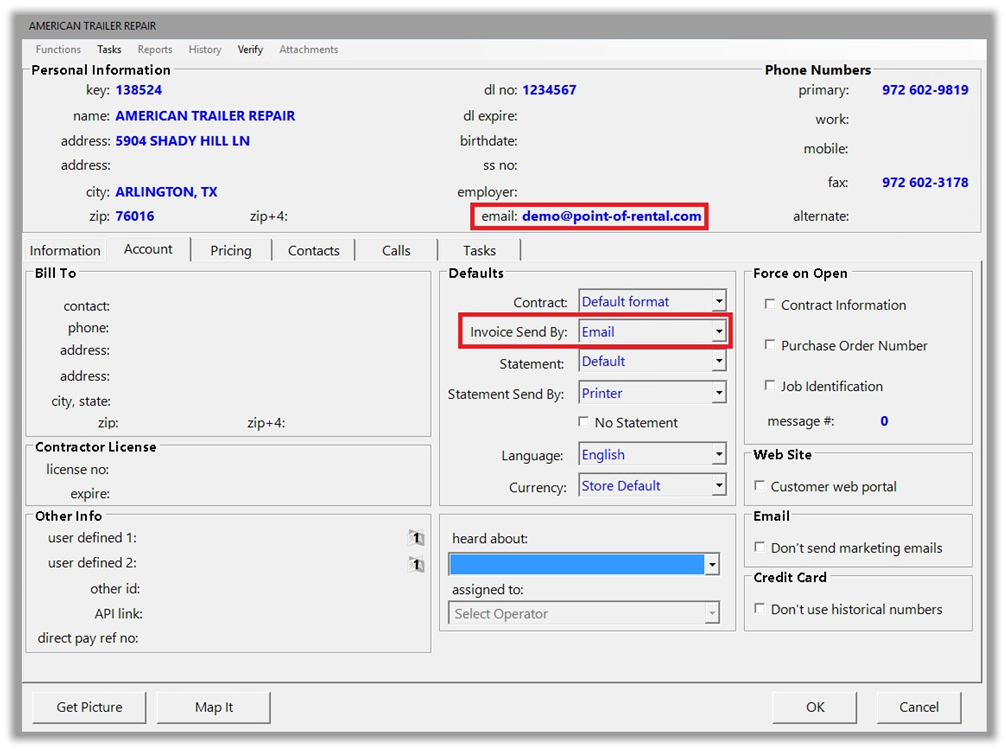
Task: Open the Verify menu
Action: coord(250,49)
